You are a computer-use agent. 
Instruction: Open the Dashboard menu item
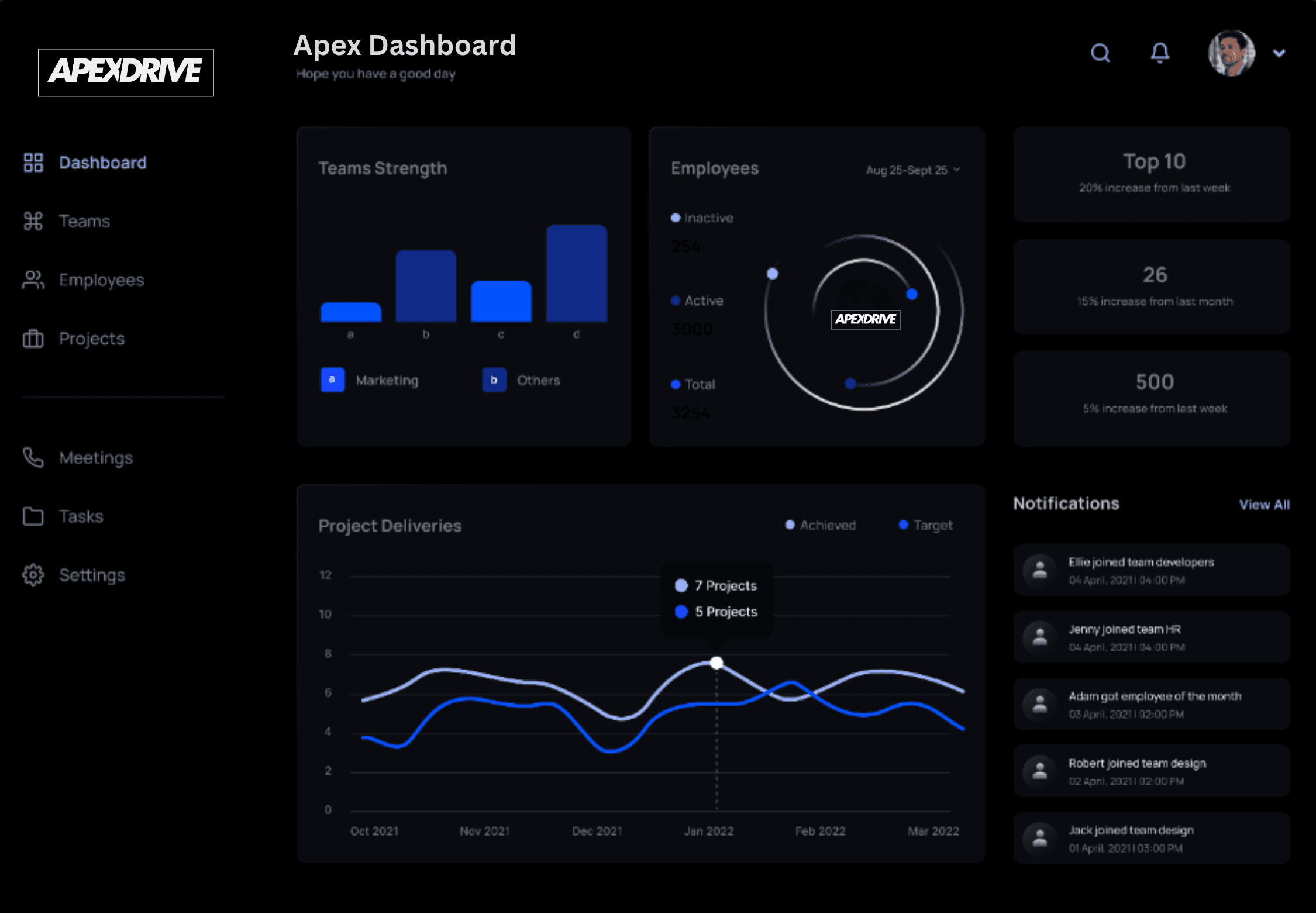[103, 163]
